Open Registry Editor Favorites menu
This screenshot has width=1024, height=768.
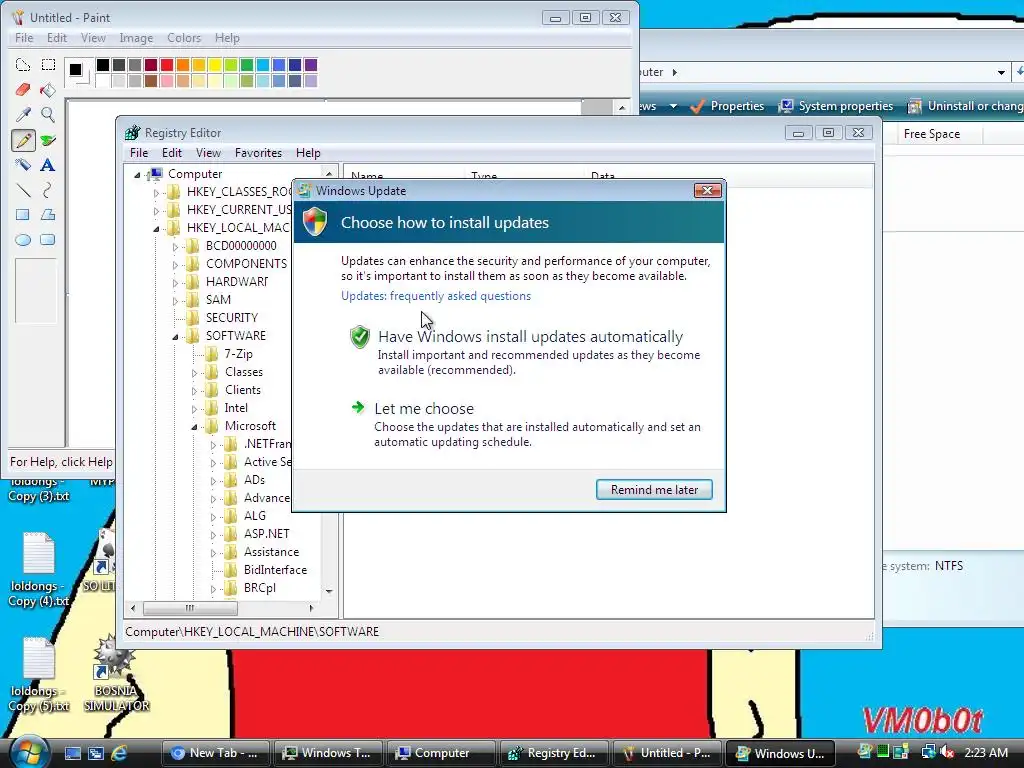pos(258,153)
